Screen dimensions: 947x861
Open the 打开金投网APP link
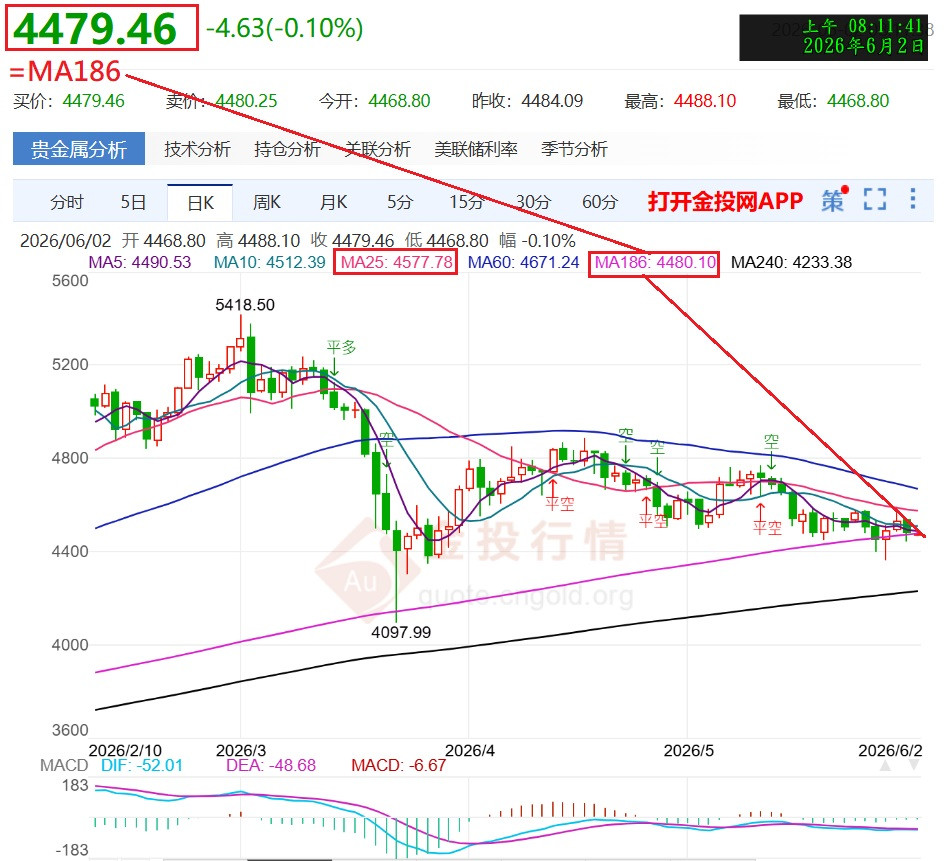pyautogui.click(x=725, y=201)
